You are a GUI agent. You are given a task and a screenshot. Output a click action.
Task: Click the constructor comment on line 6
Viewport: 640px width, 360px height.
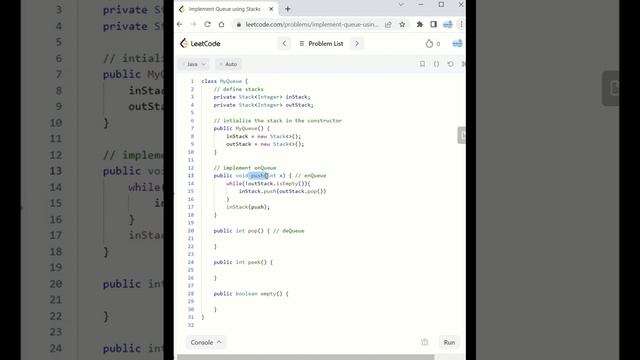click(278, 120)
